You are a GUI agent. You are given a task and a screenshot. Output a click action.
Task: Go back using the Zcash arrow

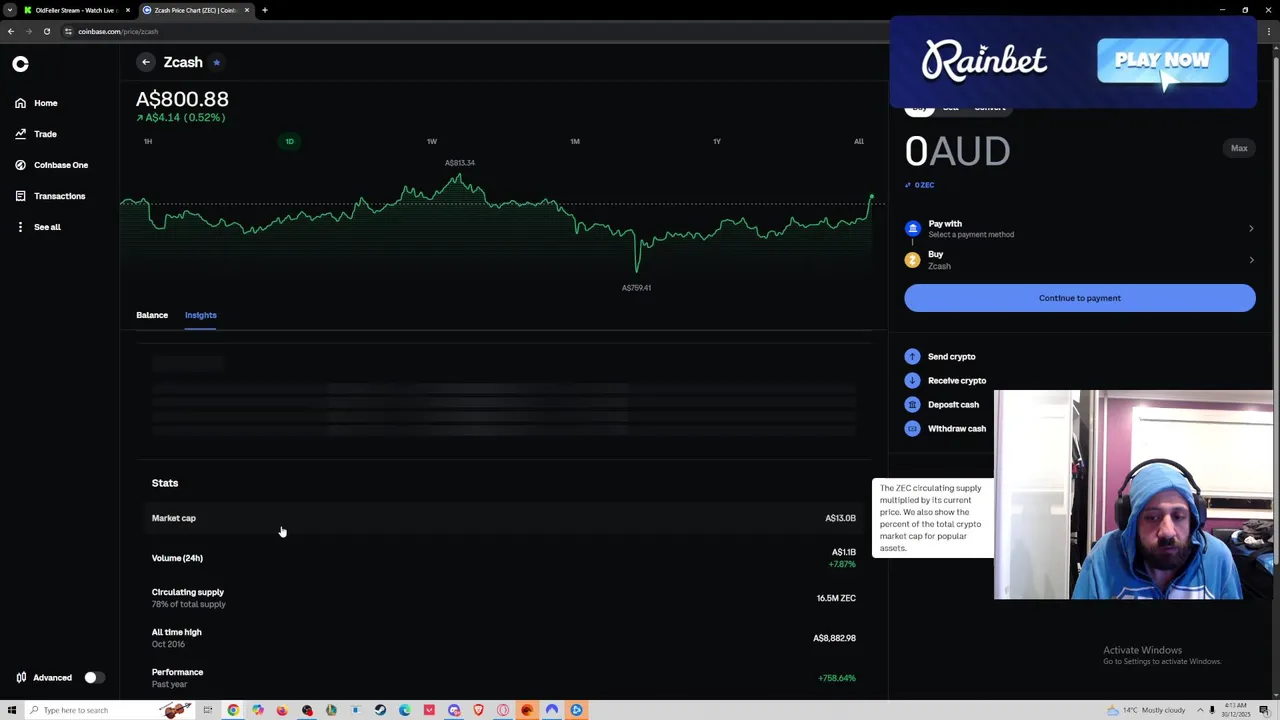point(146,62)
